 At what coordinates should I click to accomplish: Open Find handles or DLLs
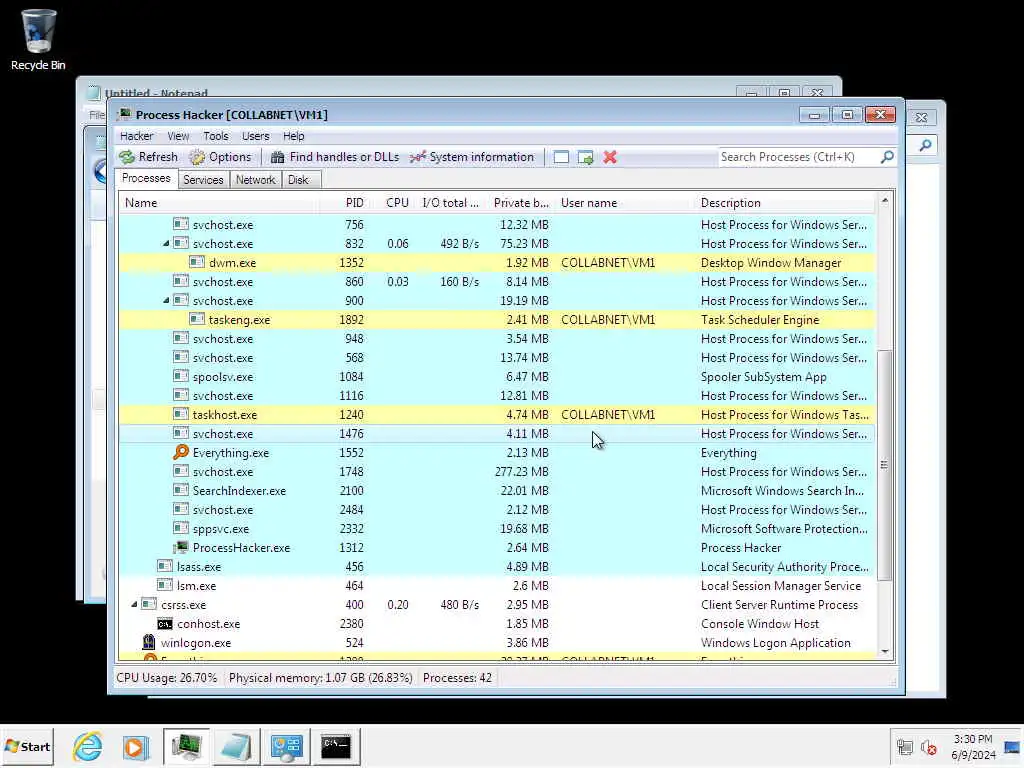[334, 157]
